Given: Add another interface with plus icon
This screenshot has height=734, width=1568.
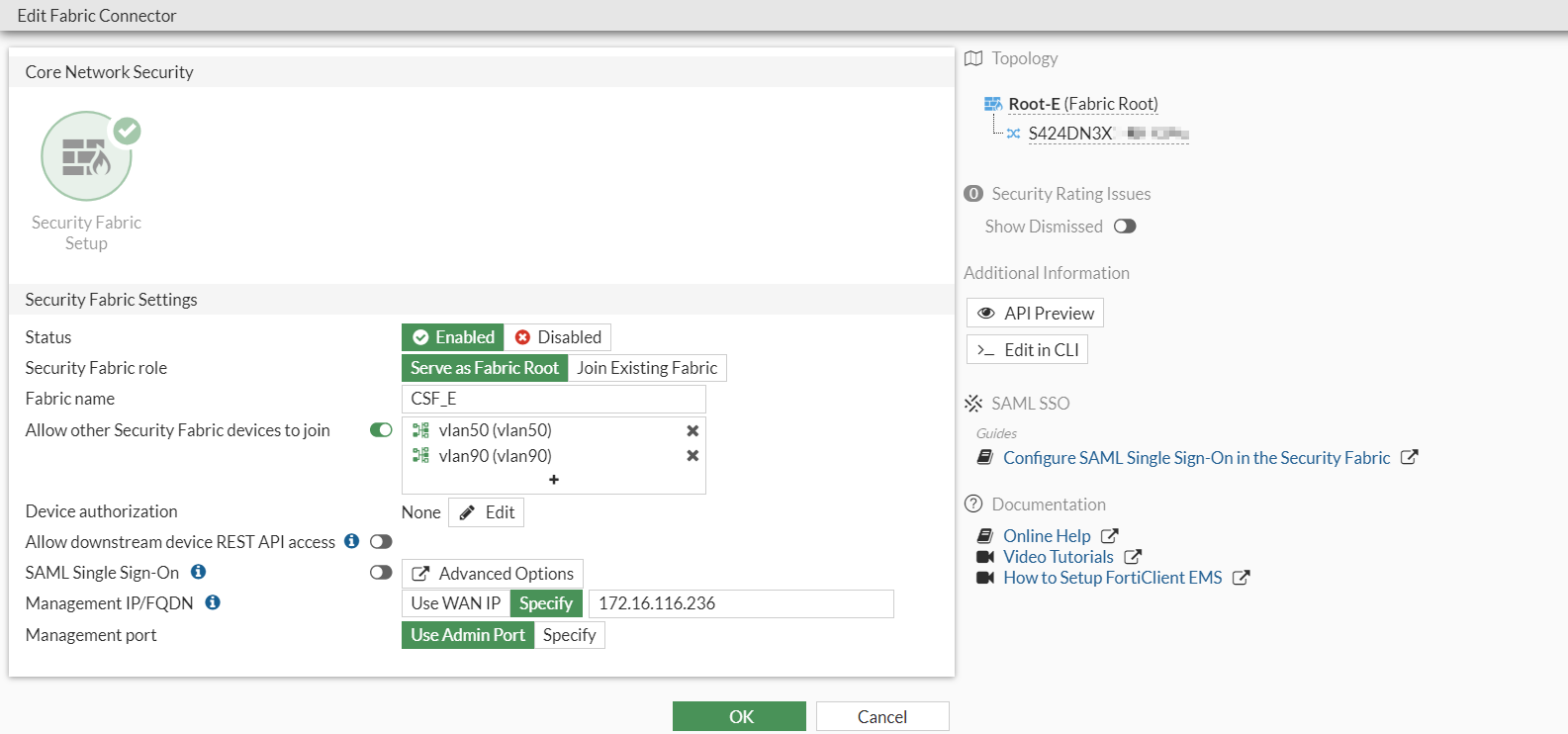Looking at the screenshot, I should click(554, 480).
